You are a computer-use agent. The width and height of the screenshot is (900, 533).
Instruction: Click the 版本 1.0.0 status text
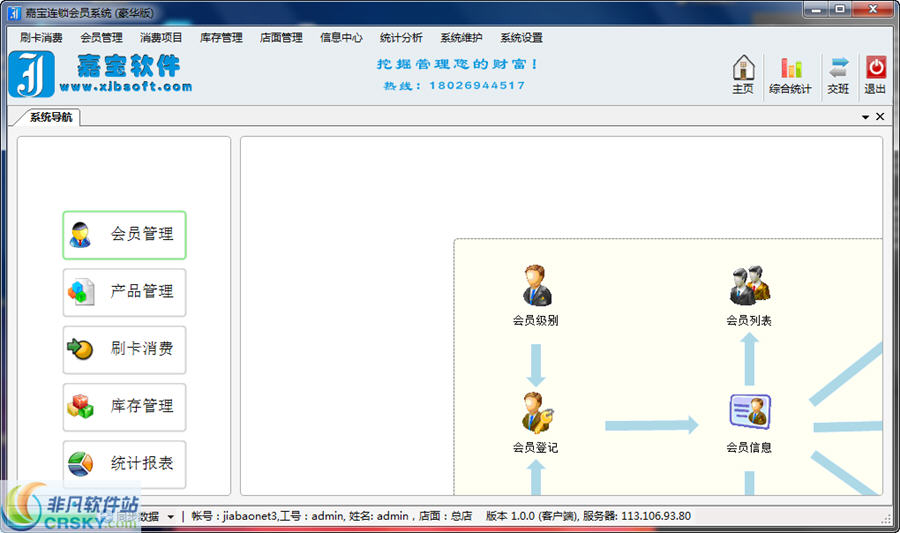pos(510,516)
